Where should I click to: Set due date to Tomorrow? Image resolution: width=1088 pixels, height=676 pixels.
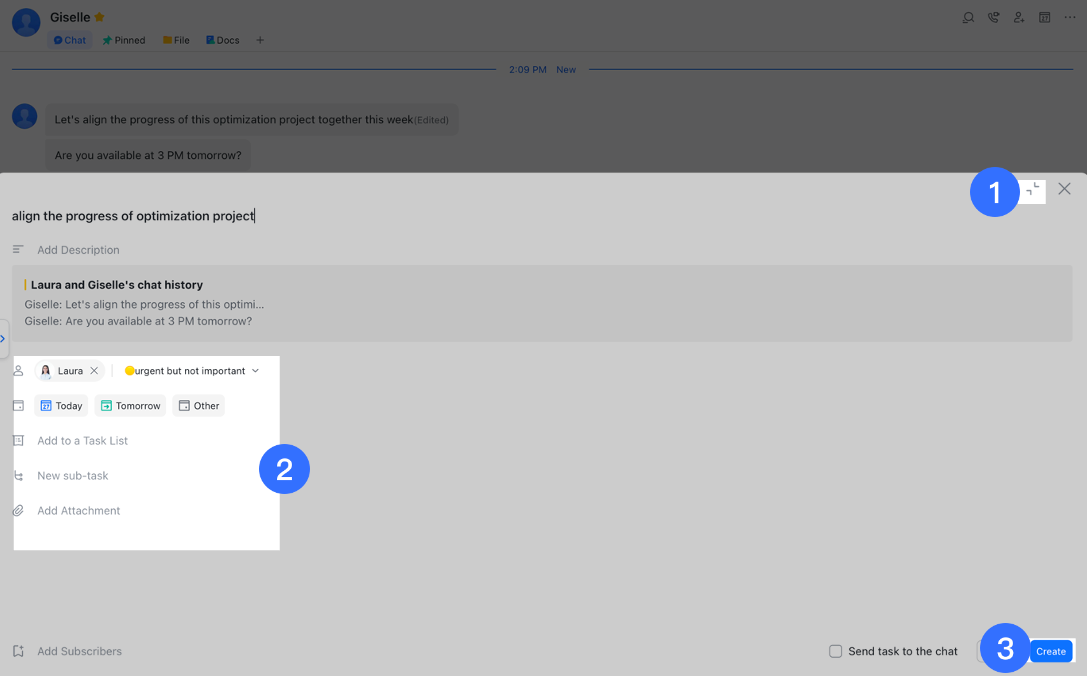pos(130,405)
